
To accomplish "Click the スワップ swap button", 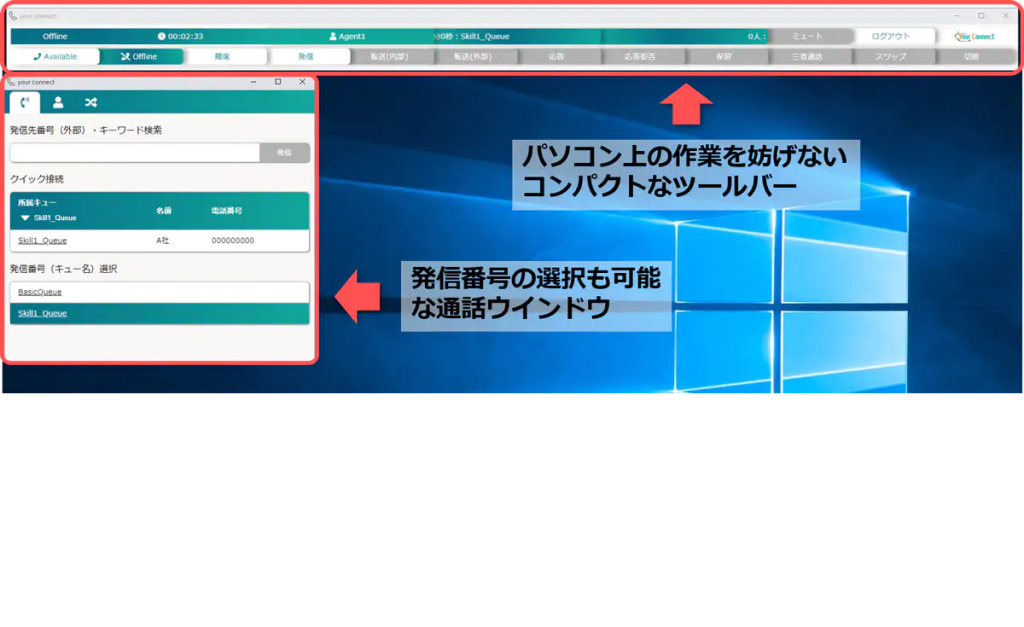I will tap(891, 57).
